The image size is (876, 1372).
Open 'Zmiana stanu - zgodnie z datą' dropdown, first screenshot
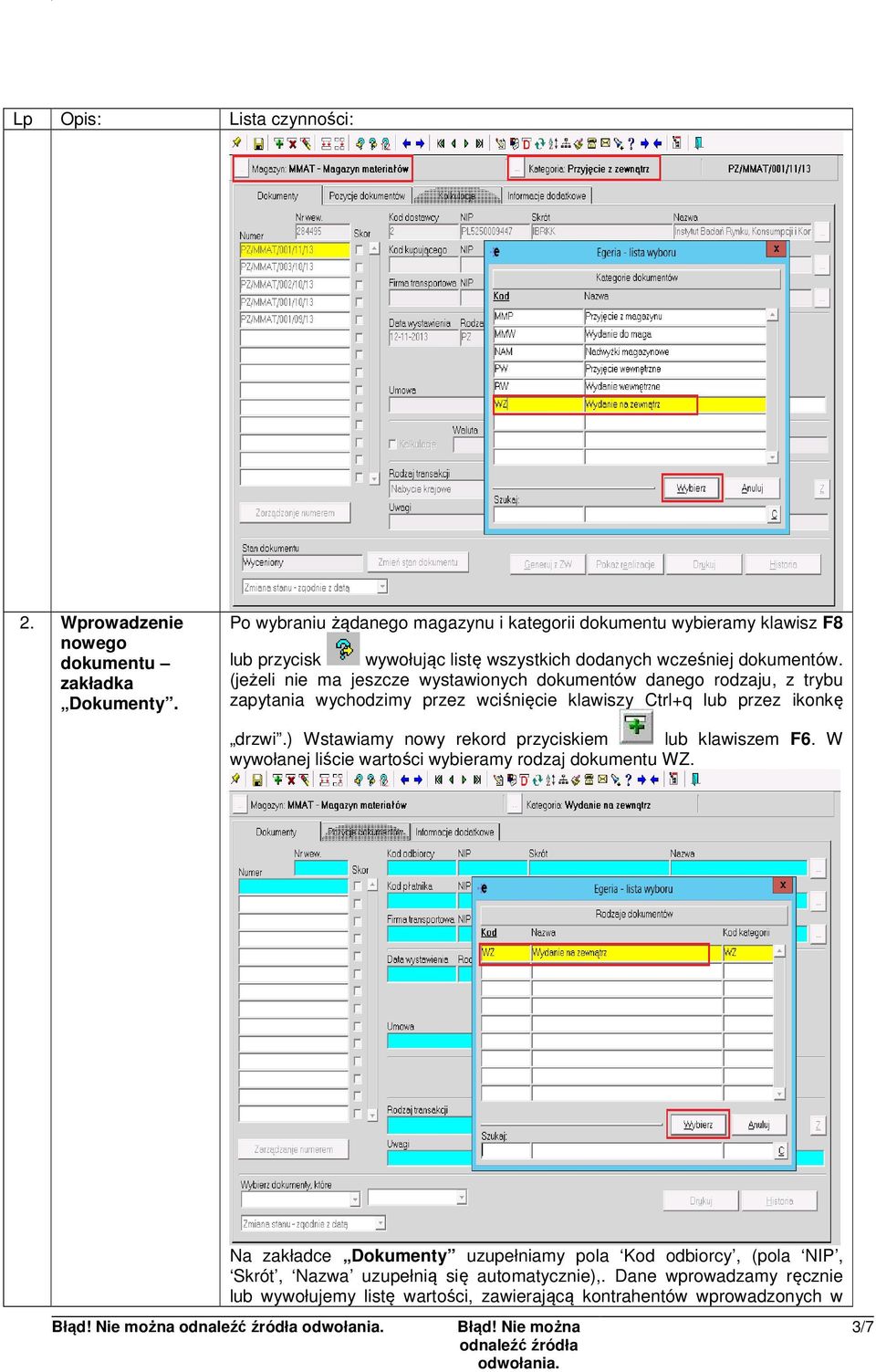pyautogui.click(x=382, y=587)
